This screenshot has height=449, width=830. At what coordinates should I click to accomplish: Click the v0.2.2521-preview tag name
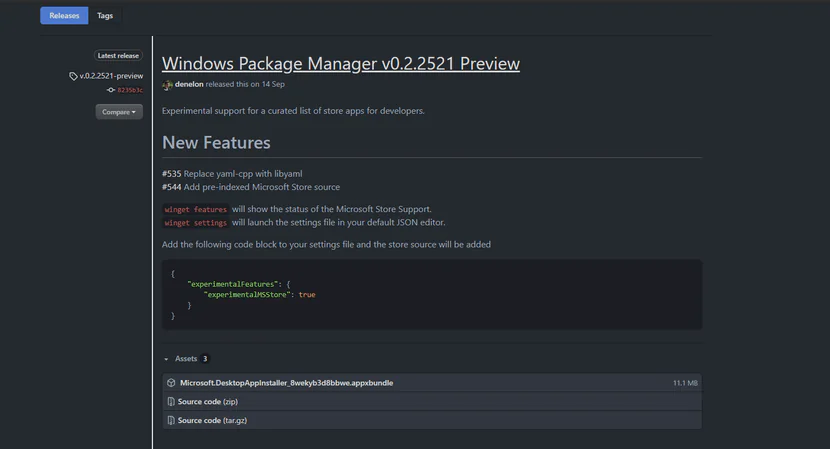point(111,76)
